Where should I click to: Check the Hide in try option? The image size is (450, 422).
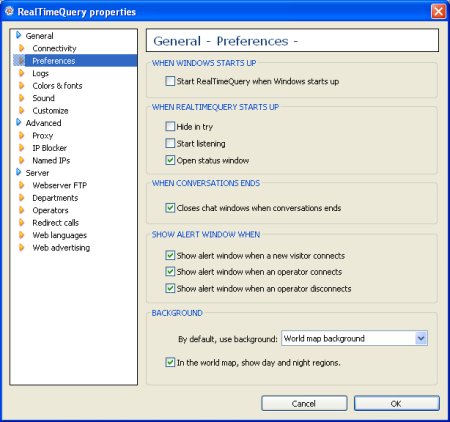[x=170, y=126]
